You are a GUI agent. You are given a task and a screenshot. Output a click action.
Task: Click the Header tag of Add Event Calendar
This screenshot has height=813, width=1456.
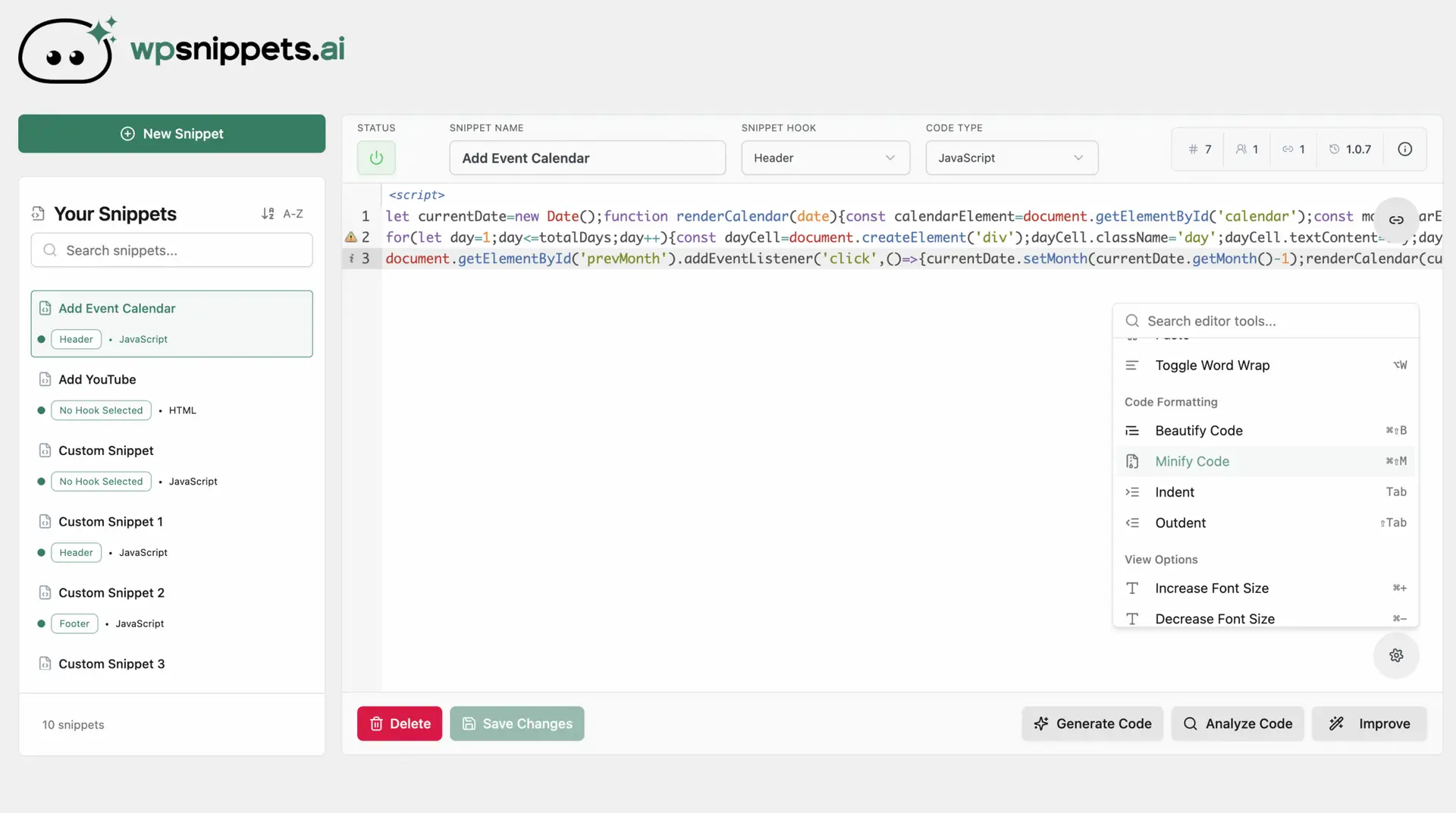[x=76, y=339]
